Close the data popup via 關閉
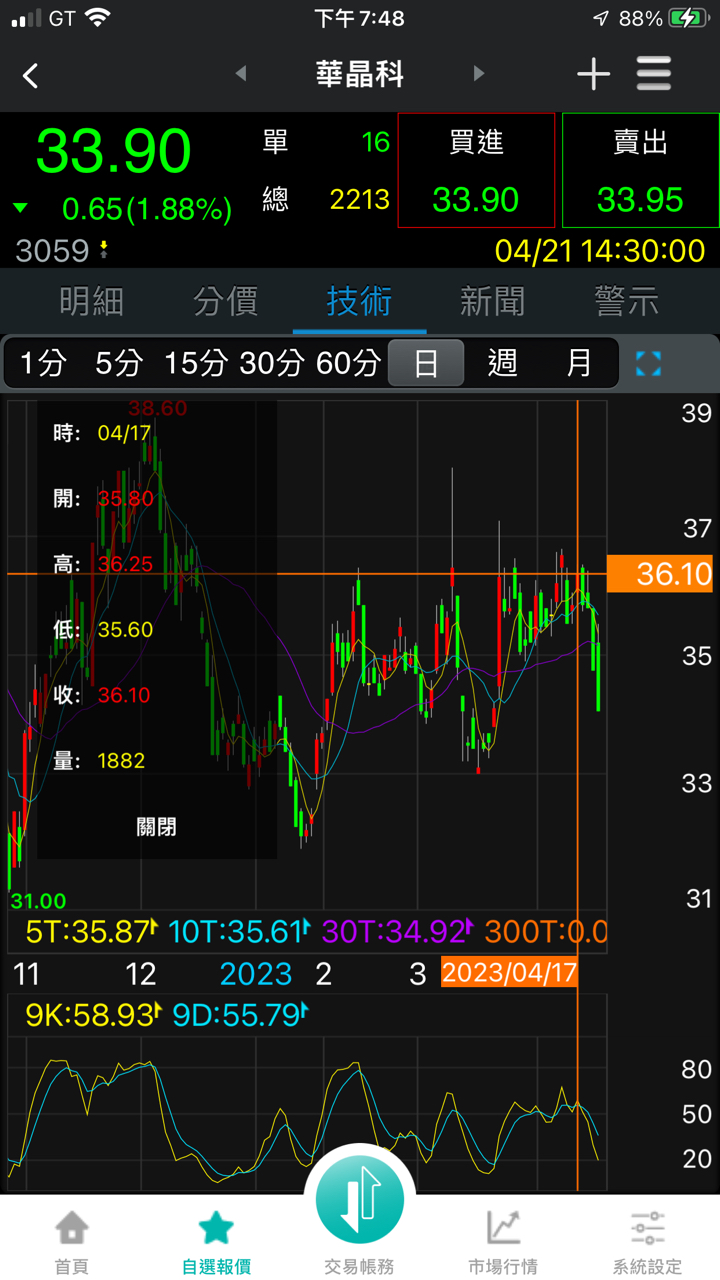This screenshot has height=1280, width=720. [157, 827]
